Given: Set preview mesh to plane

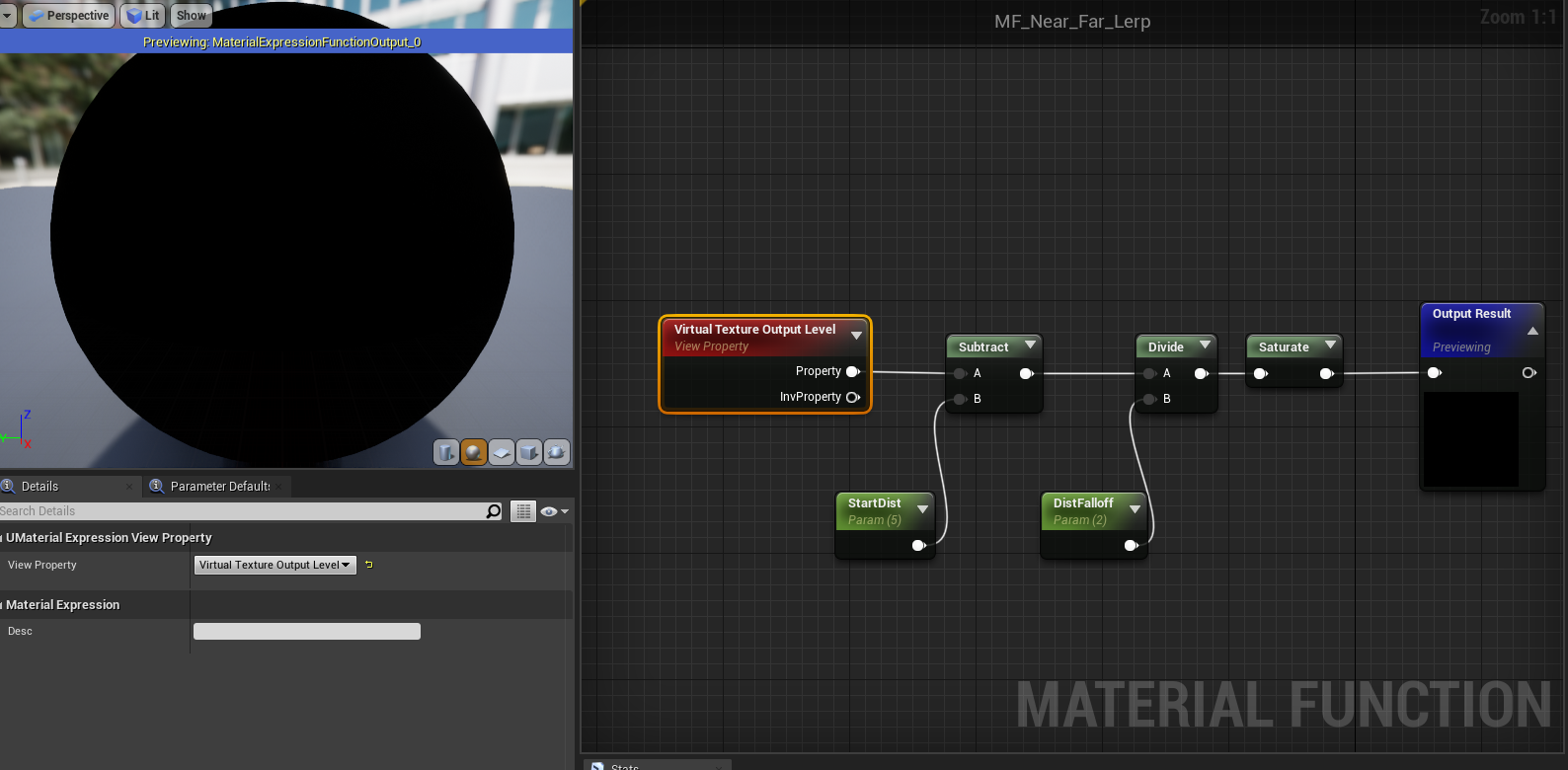Looking at the screenshot, I should click(502, 452).
